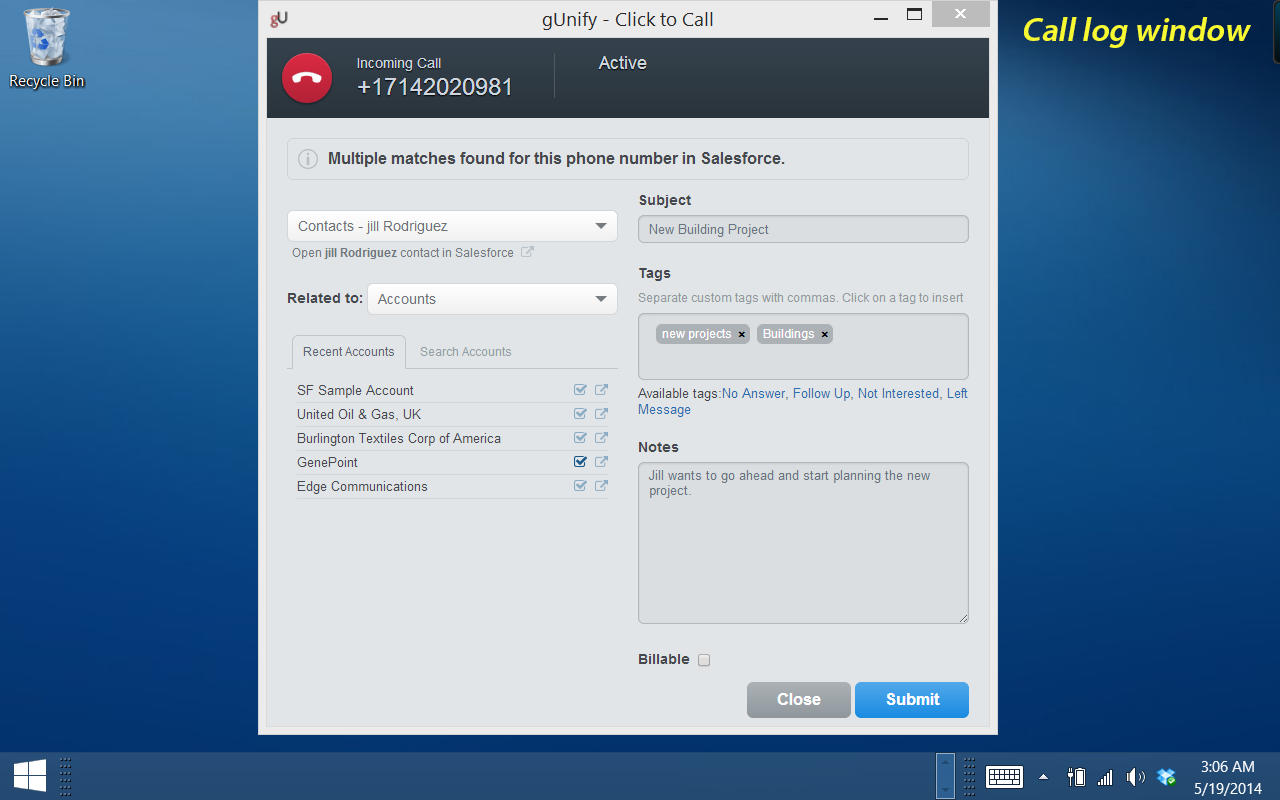
Task: Select Edge Communications checkbox
Action: click(580, 486)
